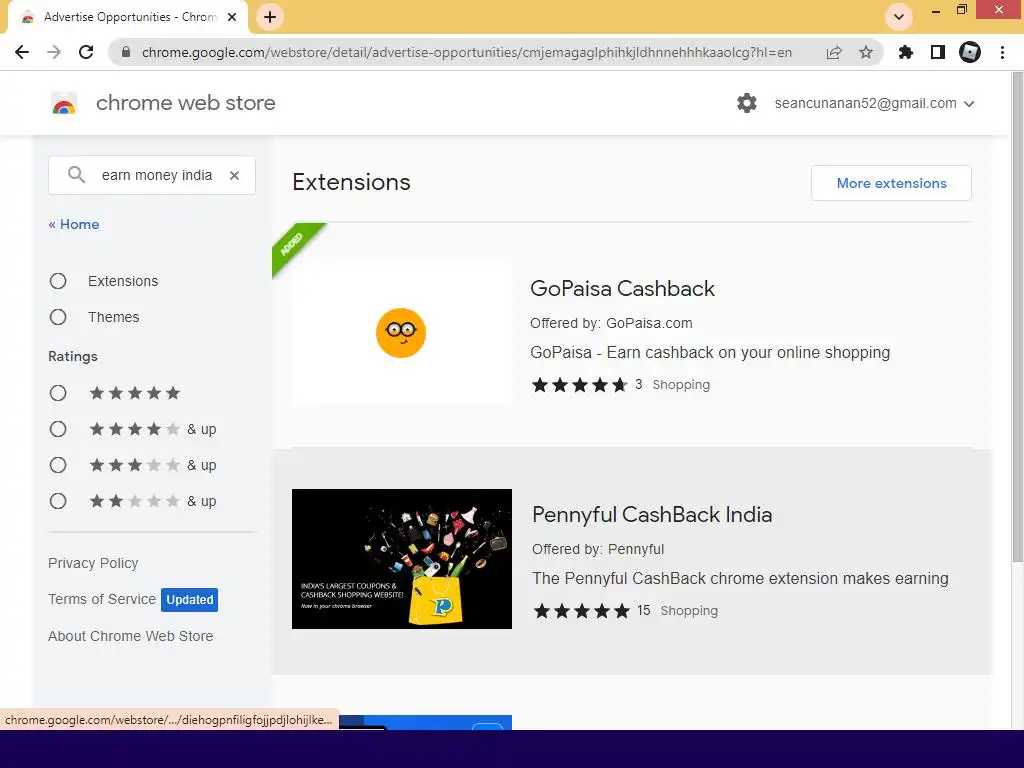The height and width of the screenshot is (768, 1024).
Task: Click the Added ribbon on GoPaisa
Action: pos(293,244)
